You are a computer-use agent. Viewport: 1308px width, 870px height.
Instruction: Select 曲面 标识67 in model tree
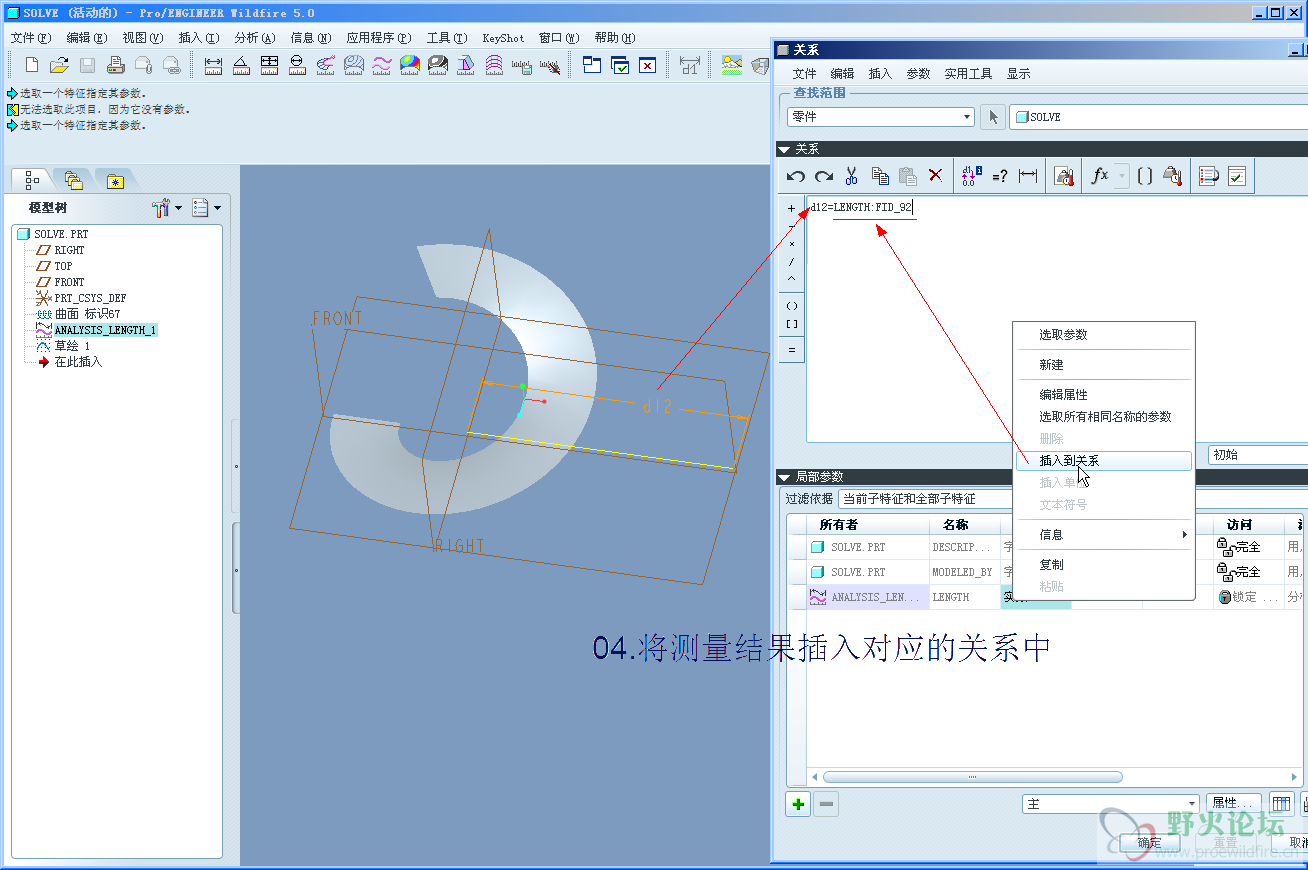point(86,314)
